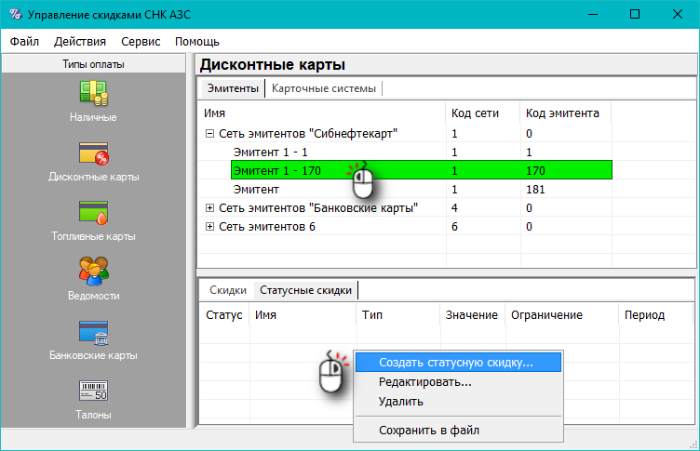Click the Код эмитента column header
The image size is (700, 451).
[562, 113]
